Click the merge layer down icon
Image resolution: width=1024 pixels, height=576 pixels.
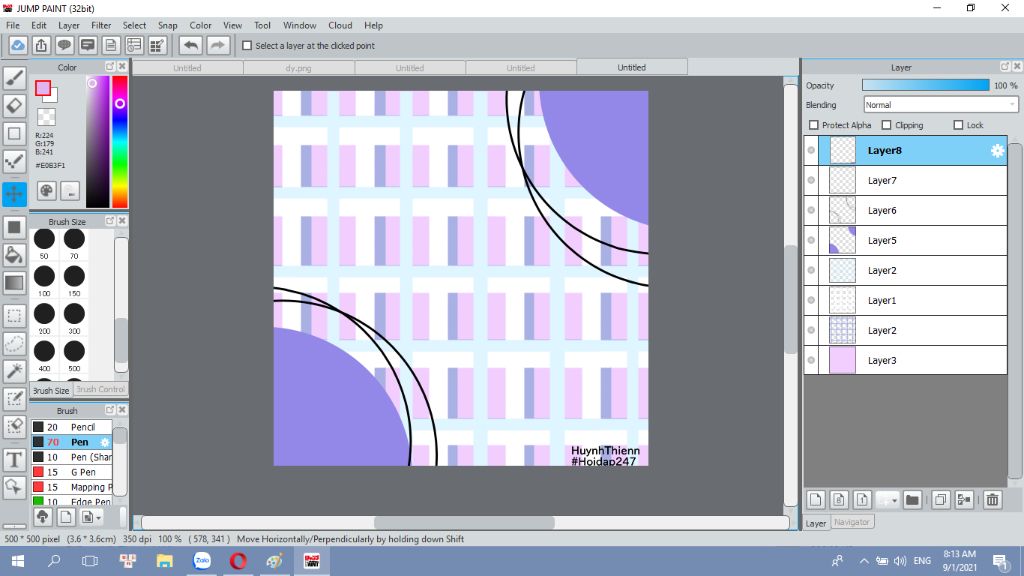click(x=964, y=500)
